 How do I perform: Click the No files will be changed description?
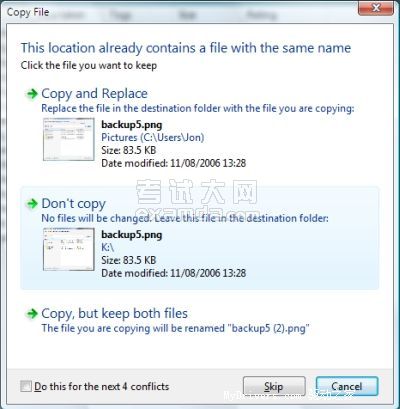coord(185,218)
